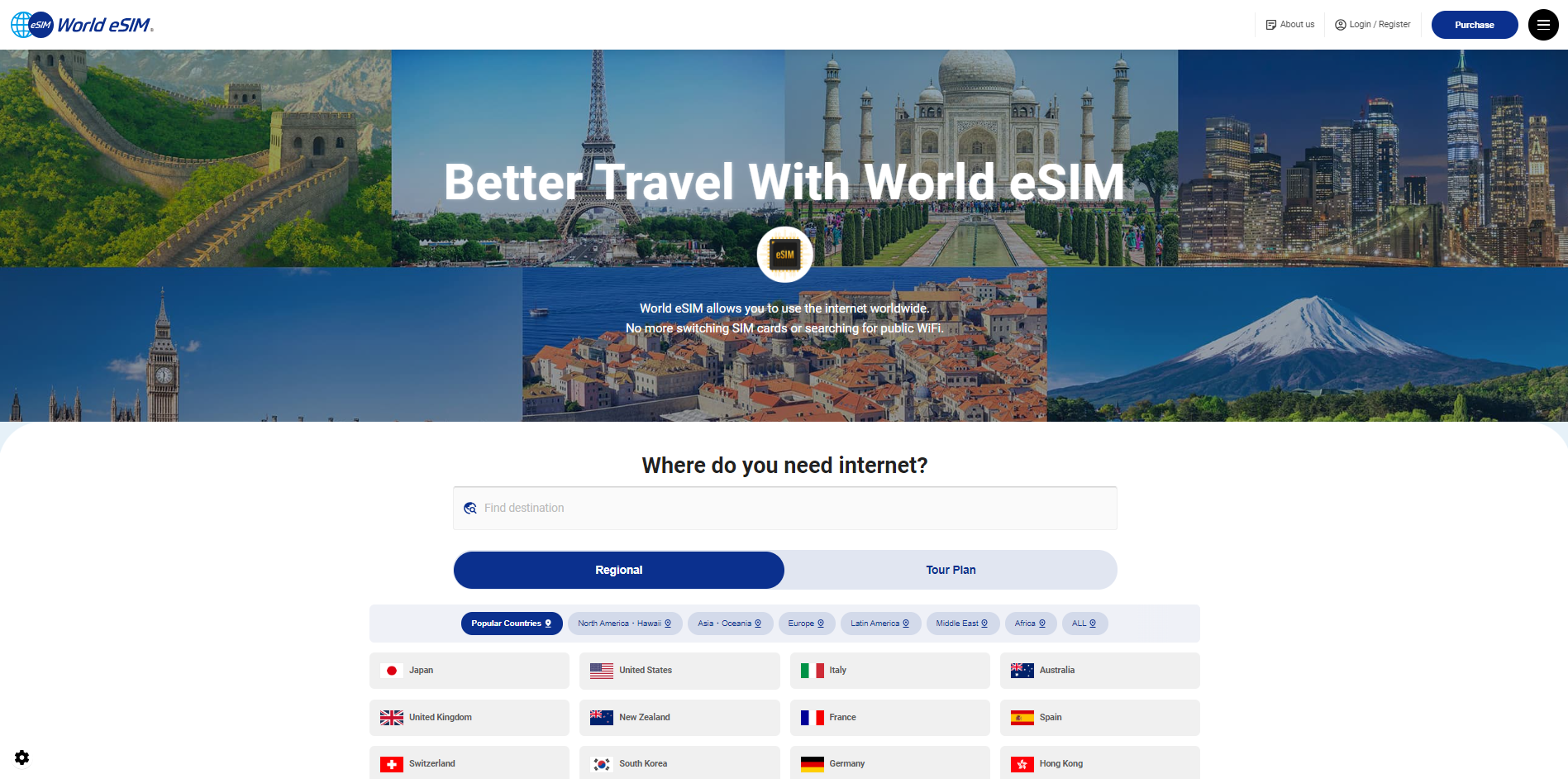Choose Switzerland as destination
Screen dimensions: 1568x779
click(469, 763)
